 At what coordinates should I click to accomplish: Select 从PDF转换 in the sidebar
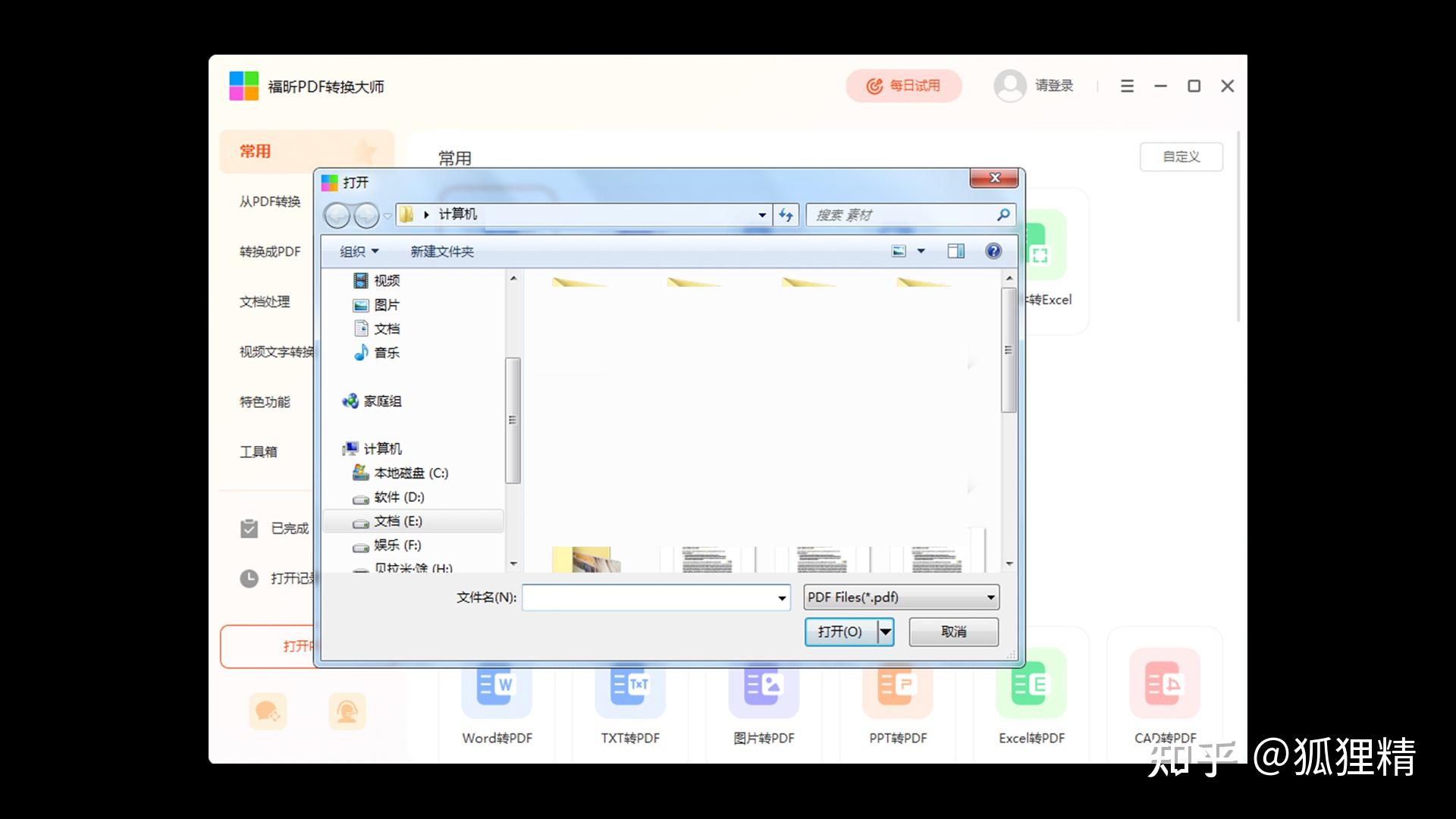pos(270,202)
